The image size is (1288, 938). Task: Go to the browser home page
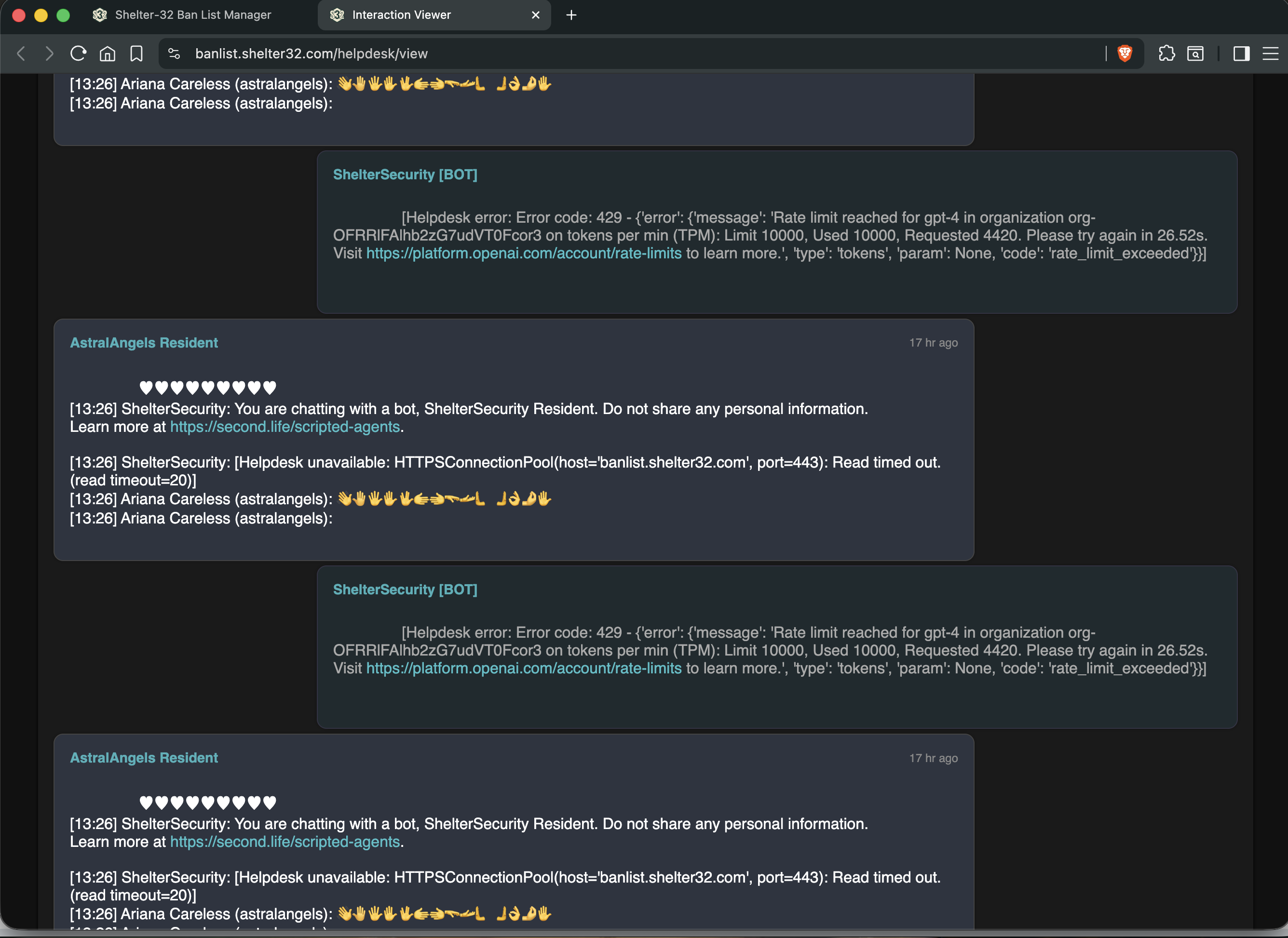tap(108, 54)
